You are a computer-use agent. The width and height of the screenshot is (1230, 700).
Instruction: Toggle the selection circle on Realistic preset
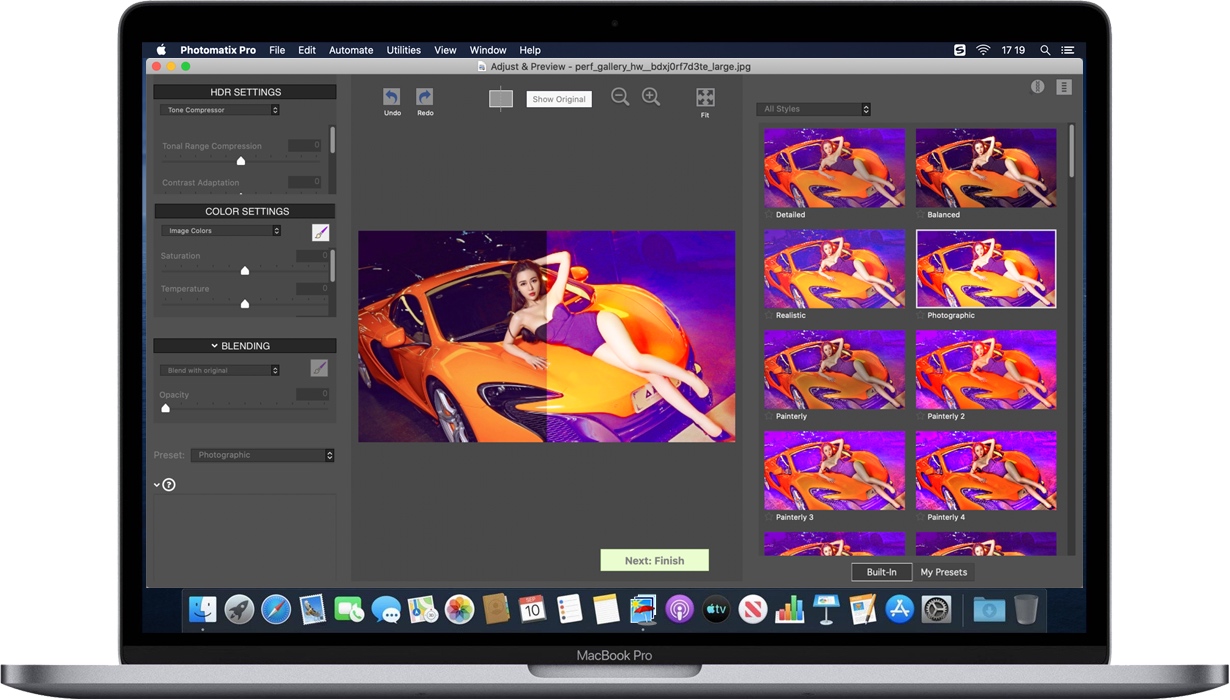(768, 316)
